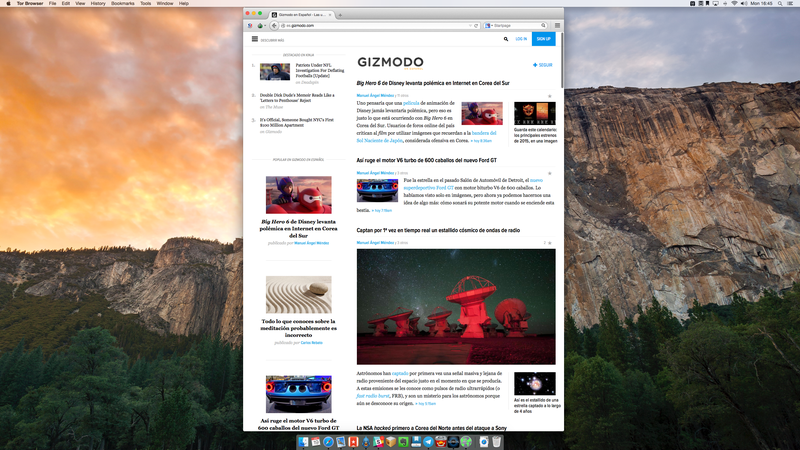This screenshot has height=450, width=800.
Task: Open the Tor onion button menu
Action: (261, 26)
